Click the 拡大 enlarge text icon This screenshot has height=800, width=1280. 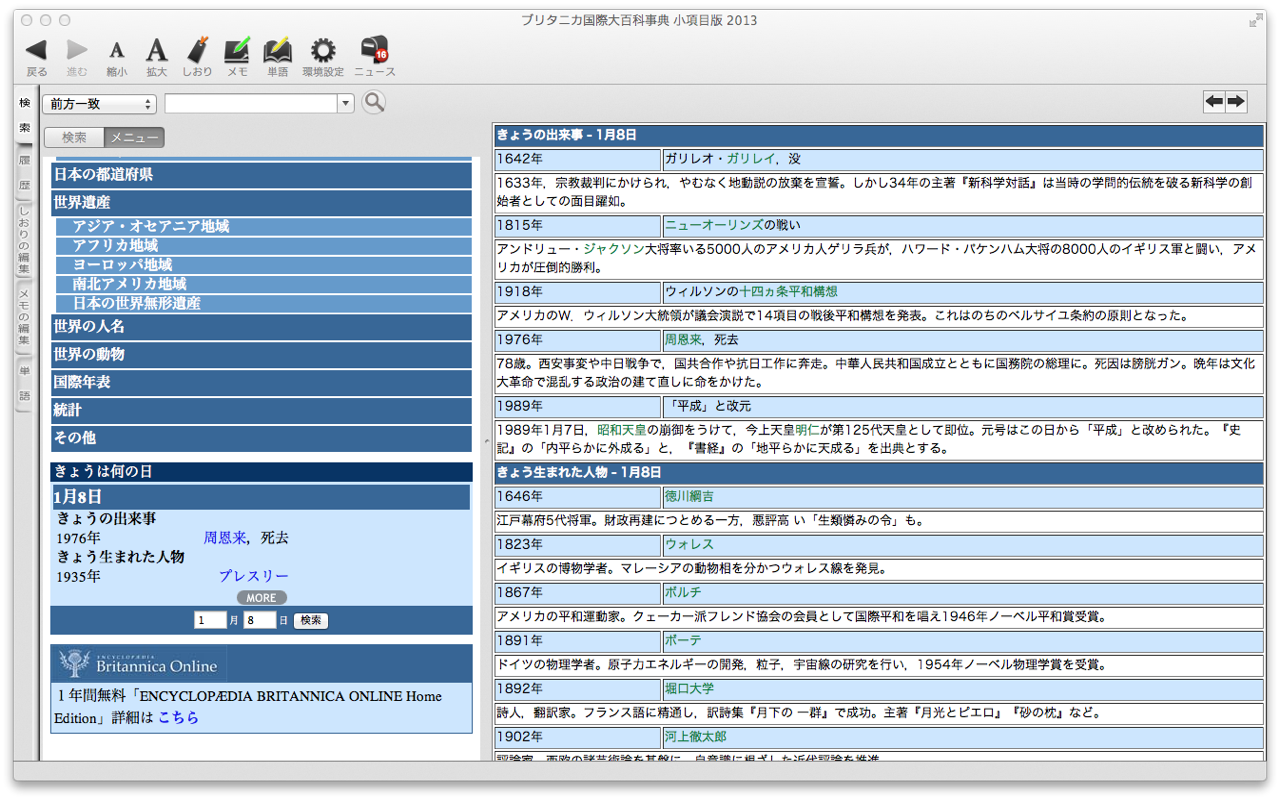click(157, 50)
